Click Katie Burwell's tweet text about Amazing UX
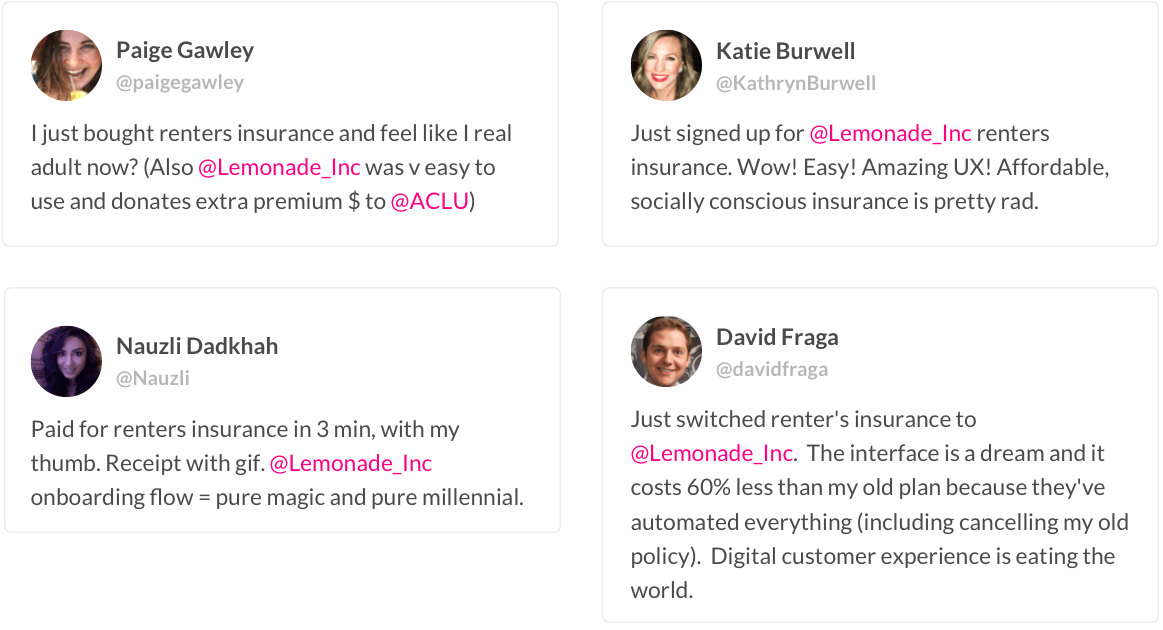The width and height of the screenshot is (1163, 630). 870,167
